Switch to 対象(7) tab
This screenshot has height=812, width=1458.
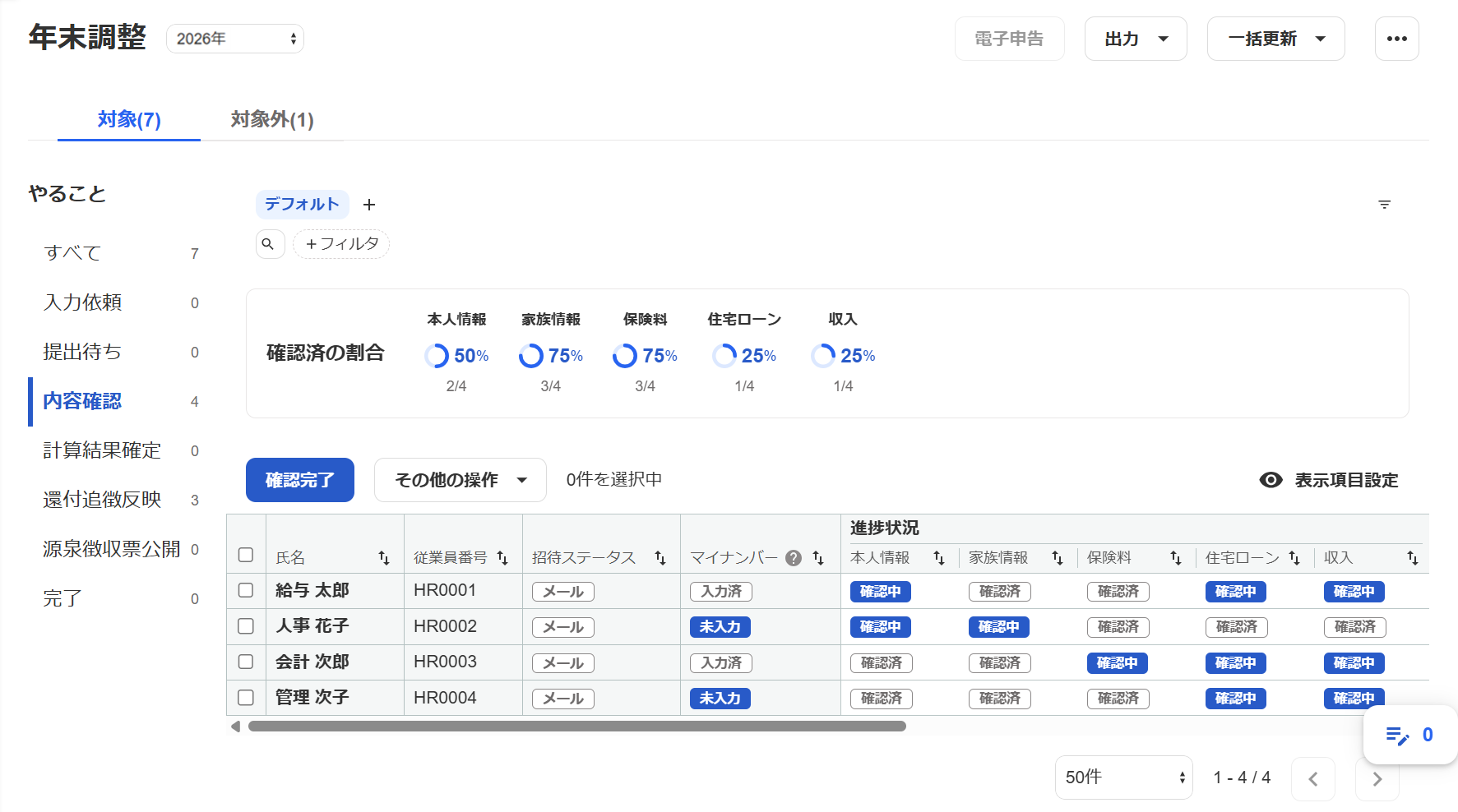pyautogui.click(x=129, y=120)
